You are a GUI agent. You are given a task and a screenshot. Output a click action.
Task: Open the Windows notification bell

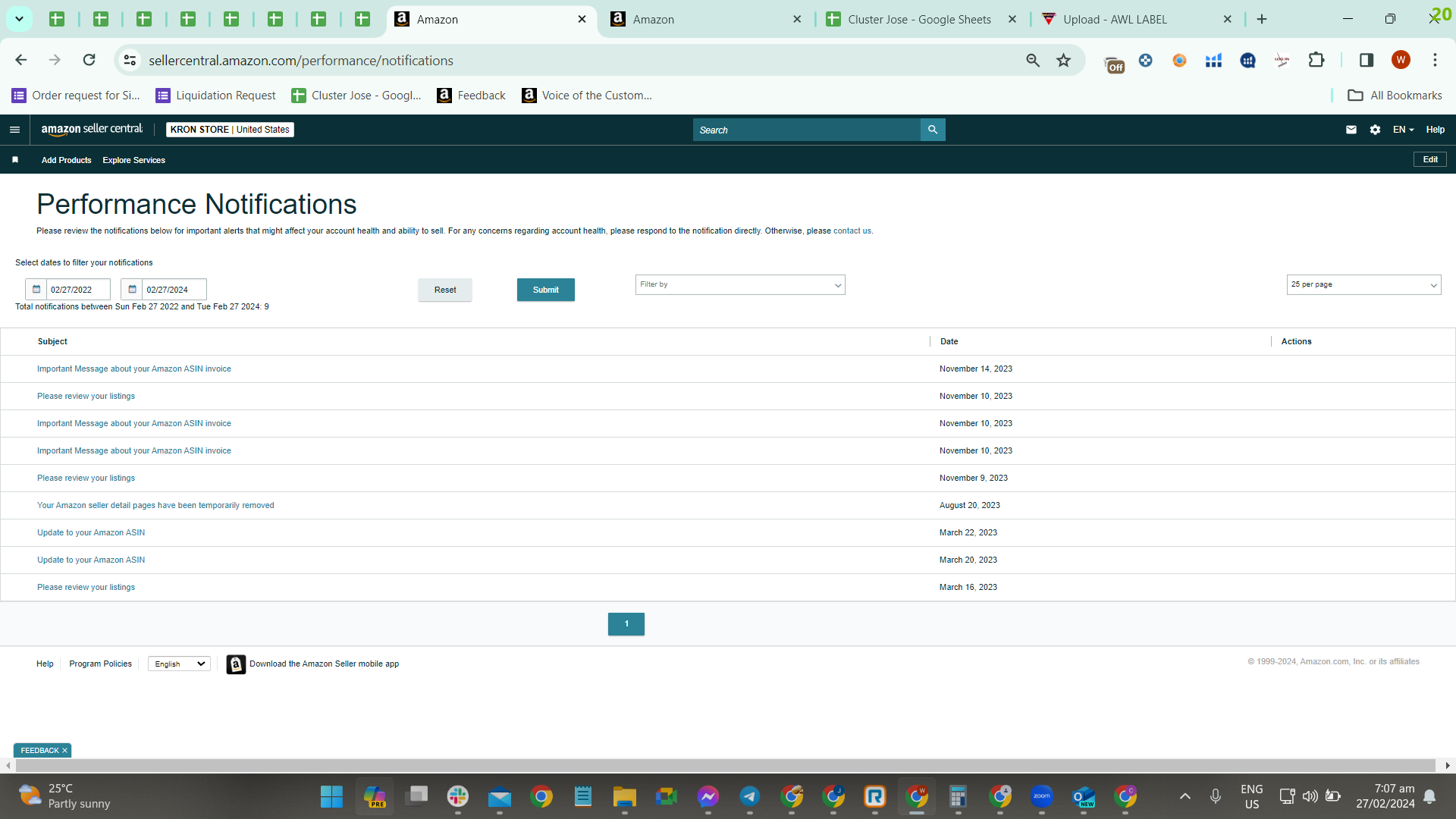[x=1429, y=796]
